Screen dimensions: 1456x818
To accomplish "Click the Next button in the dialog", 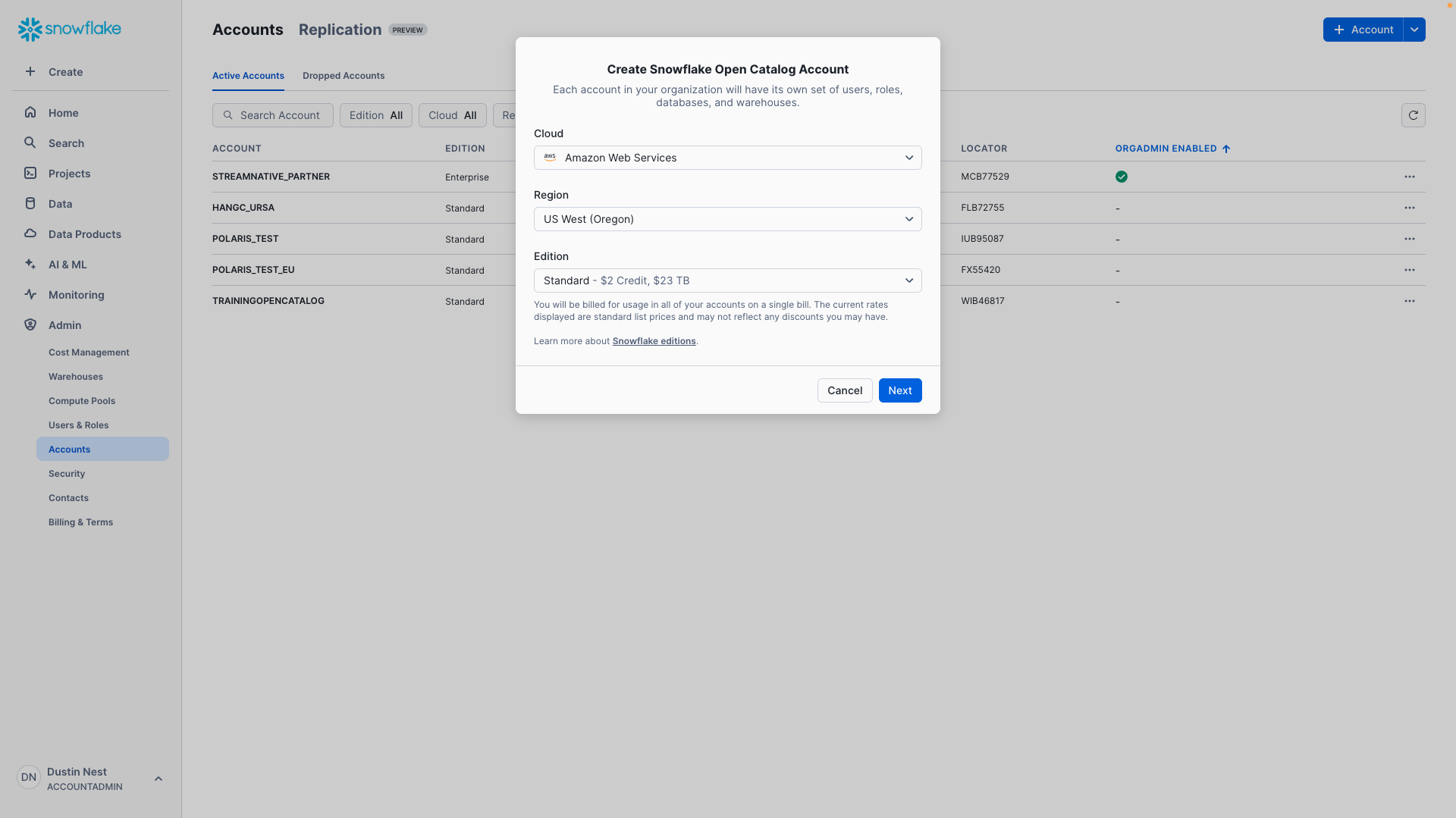I will 899,390.
